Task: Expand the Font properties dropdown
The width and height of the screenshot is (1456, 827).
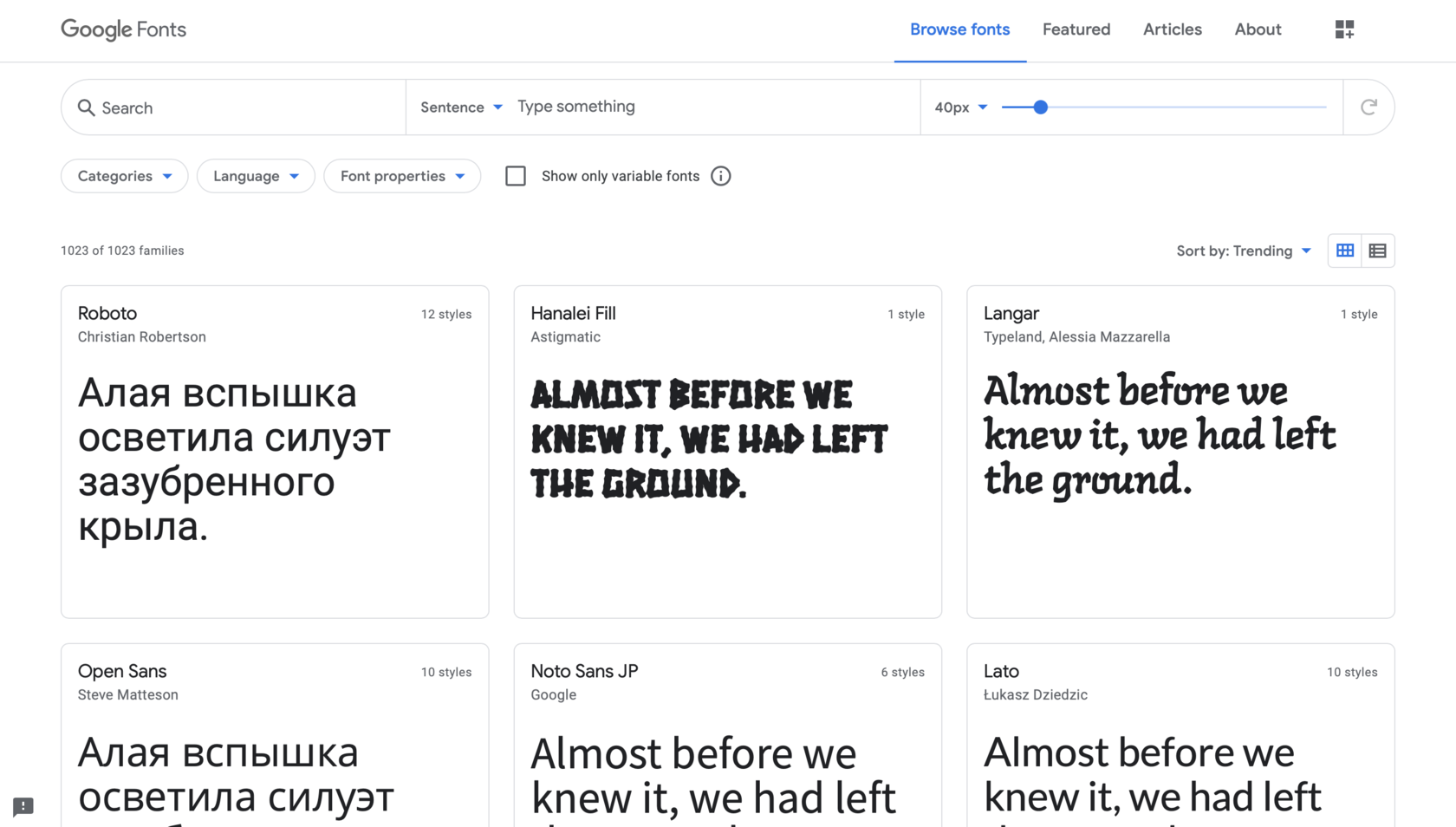Action: tap(402, 176)
